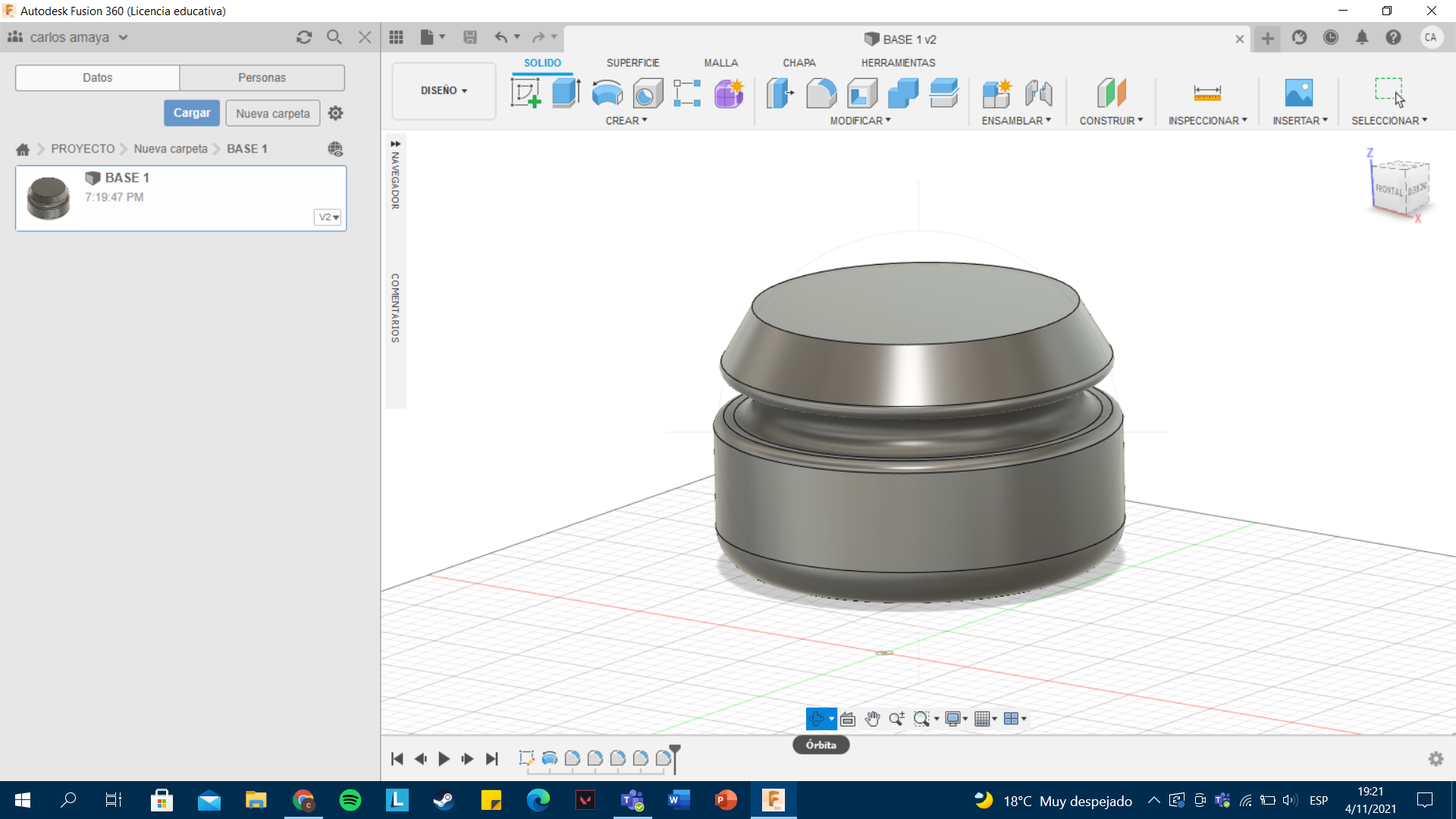This screenshot has width=1456, height=819.
Task: Expand the INSPECCIONAR menu
Action: pyautogui.click(x=1207, y=121)
